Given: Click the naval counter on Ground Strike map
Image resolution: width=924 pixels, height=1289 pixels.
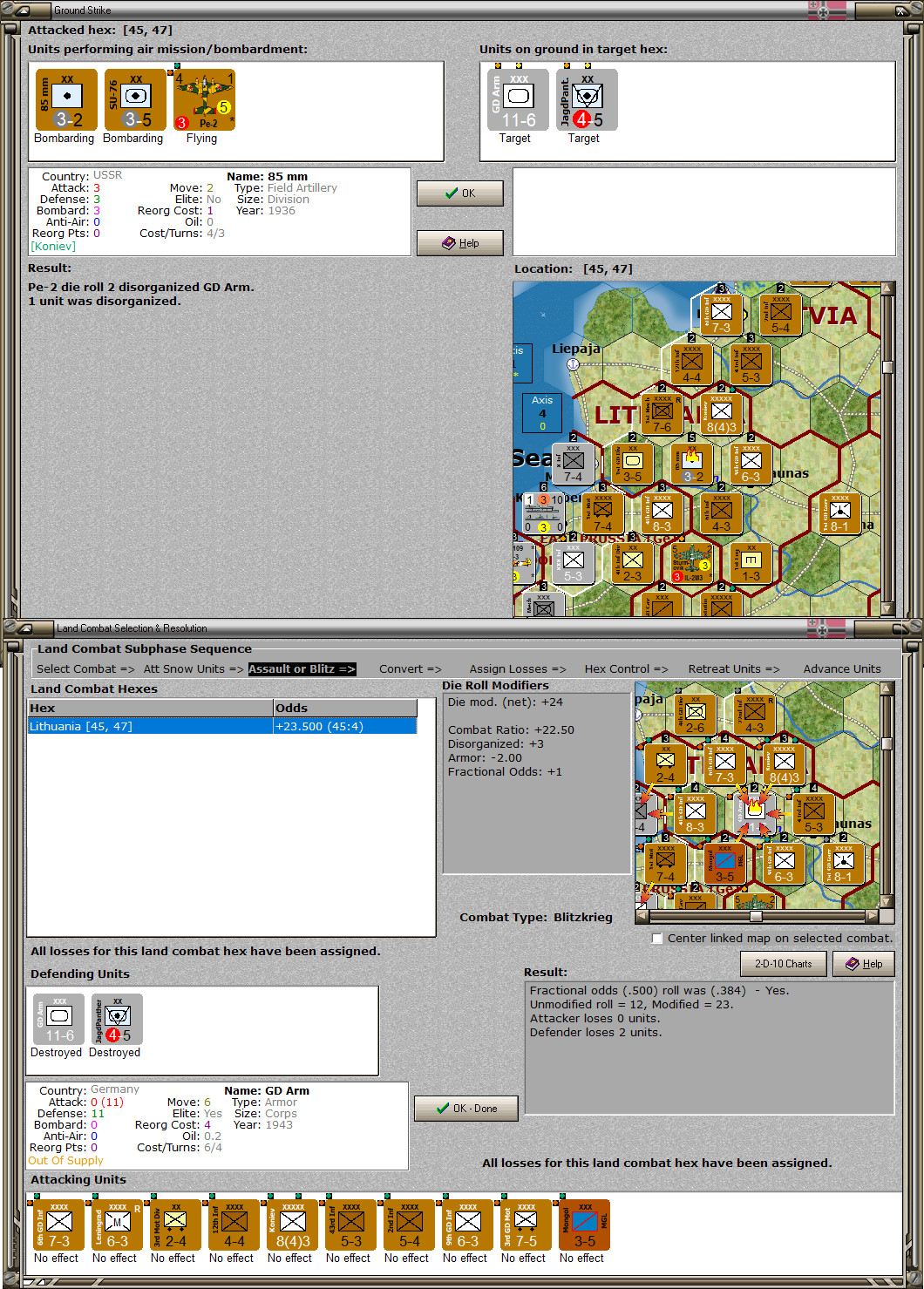Looking at the screenshot, I should [543, 513].
